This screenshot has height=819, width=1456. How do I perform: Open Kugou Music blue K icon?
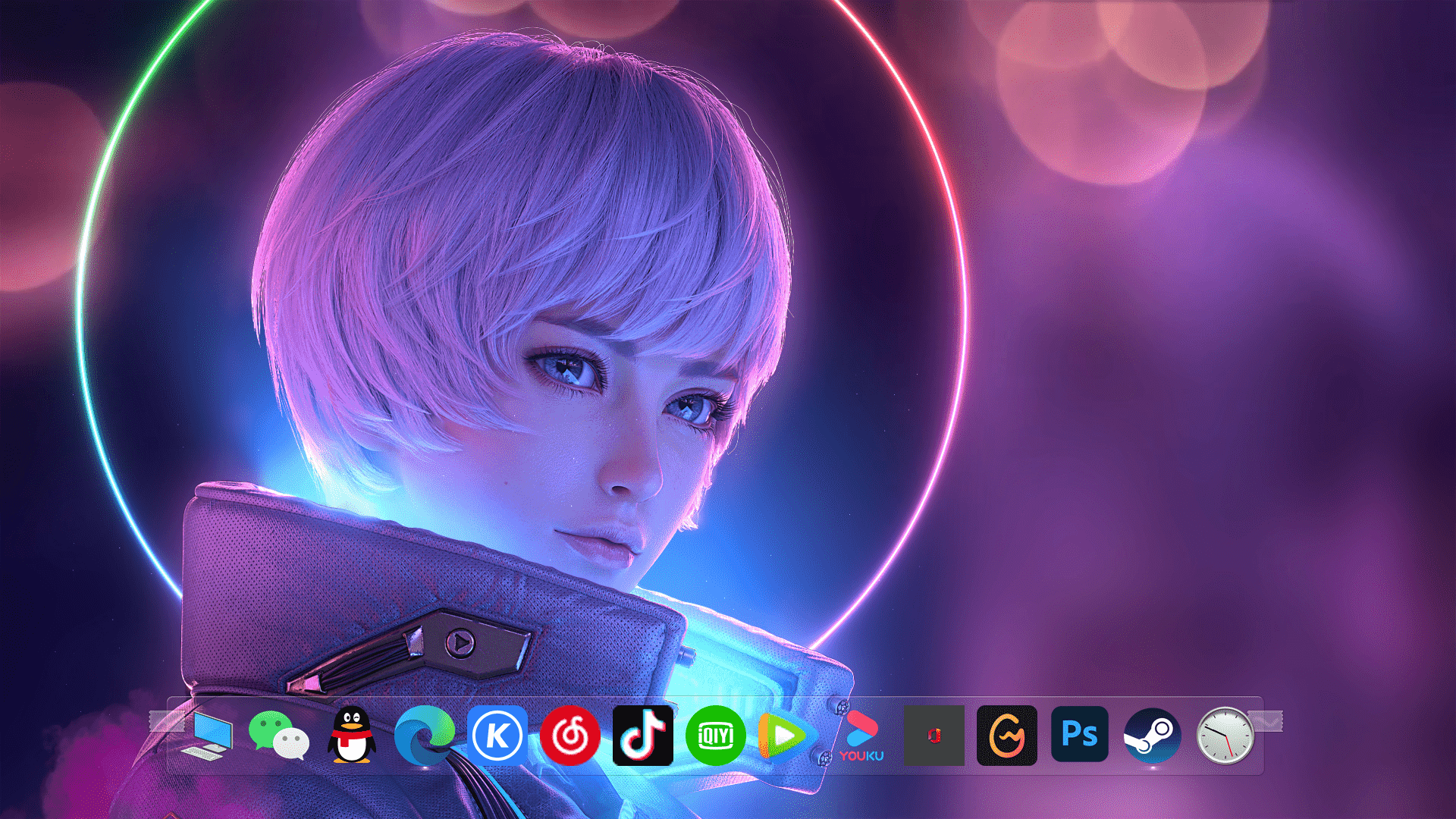(497, 735)
